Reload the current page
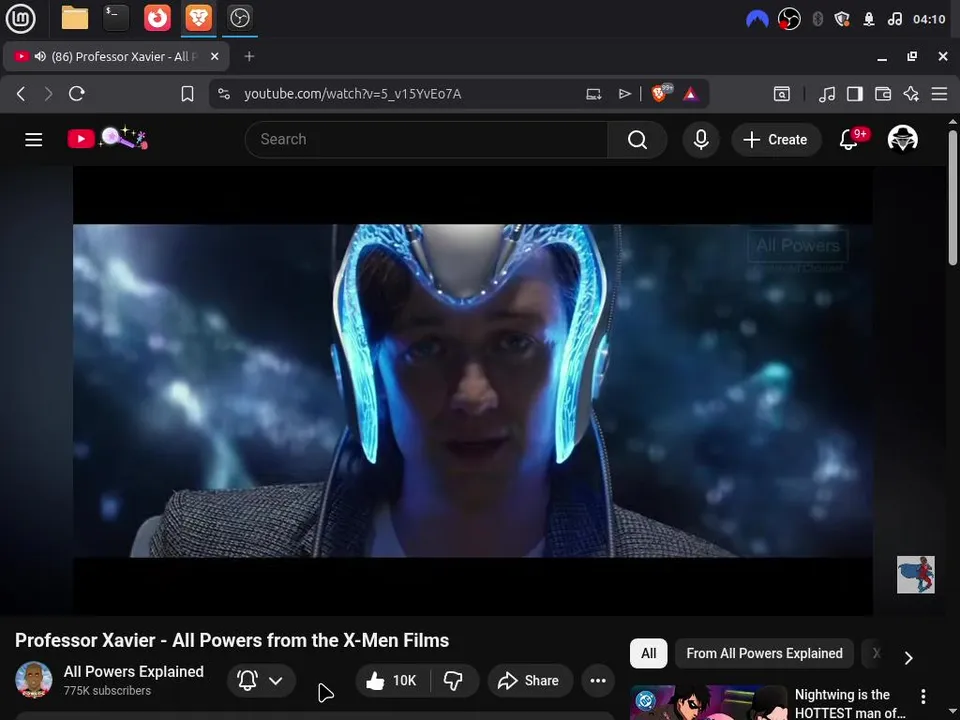 click(77, 94)
